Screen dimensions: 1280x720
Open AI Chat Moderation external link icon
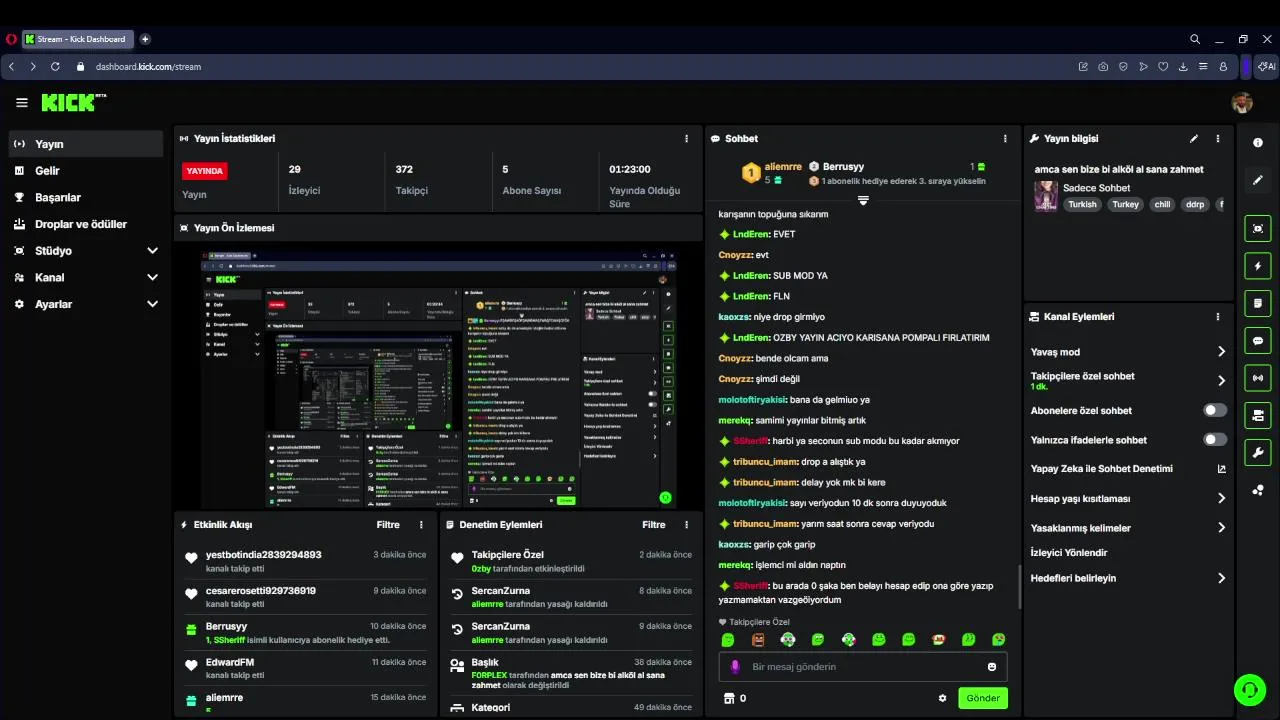click(x=1221, y=469)
